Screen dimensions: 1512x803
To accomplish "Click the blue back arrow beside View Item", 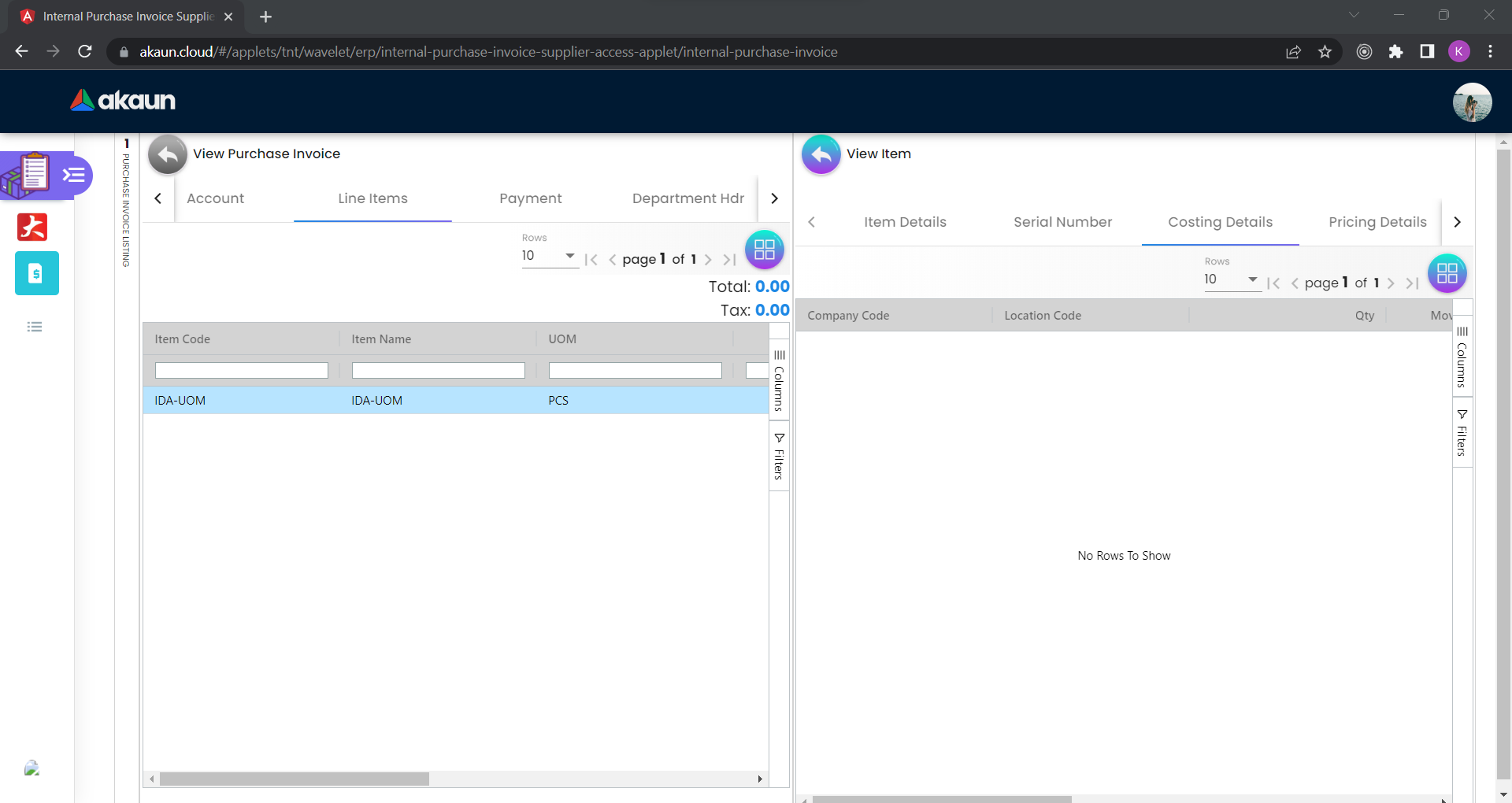I will click(x=821, y=154).
